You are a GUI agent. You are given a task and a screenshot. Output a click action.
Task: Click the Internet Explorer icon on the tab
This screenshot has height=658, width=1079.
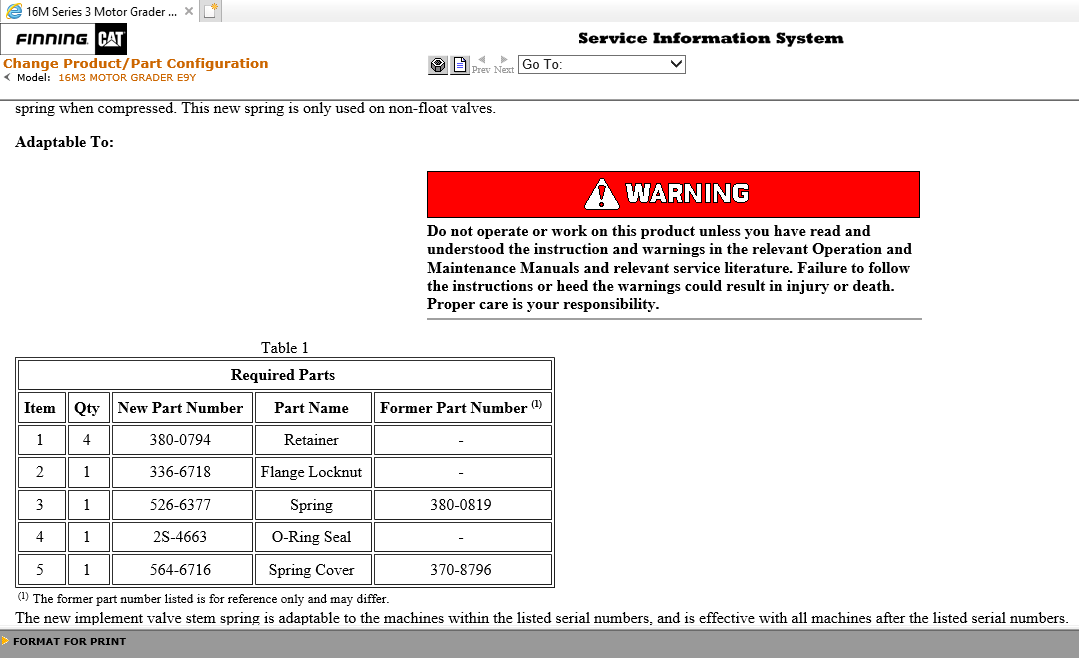[x=14, y=11]
